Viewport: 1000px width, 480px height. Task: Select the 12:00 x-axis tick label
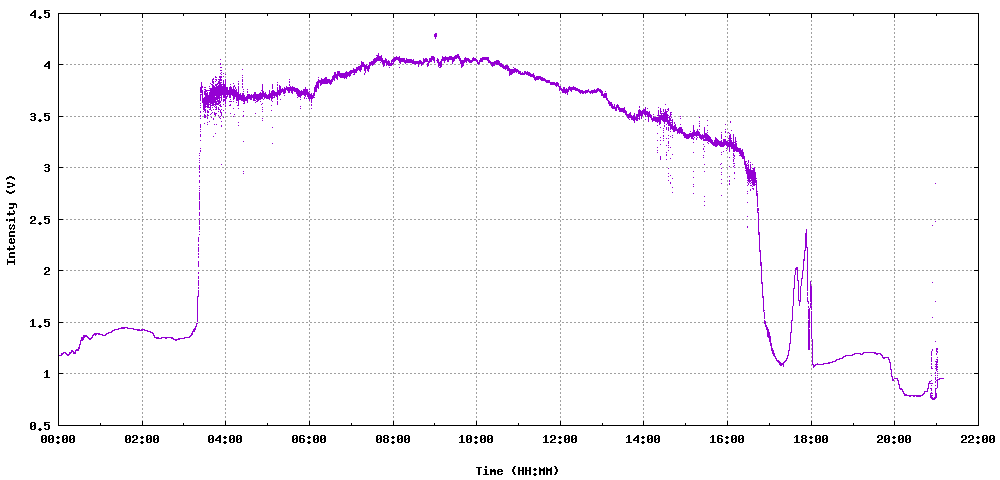(560, 439)
